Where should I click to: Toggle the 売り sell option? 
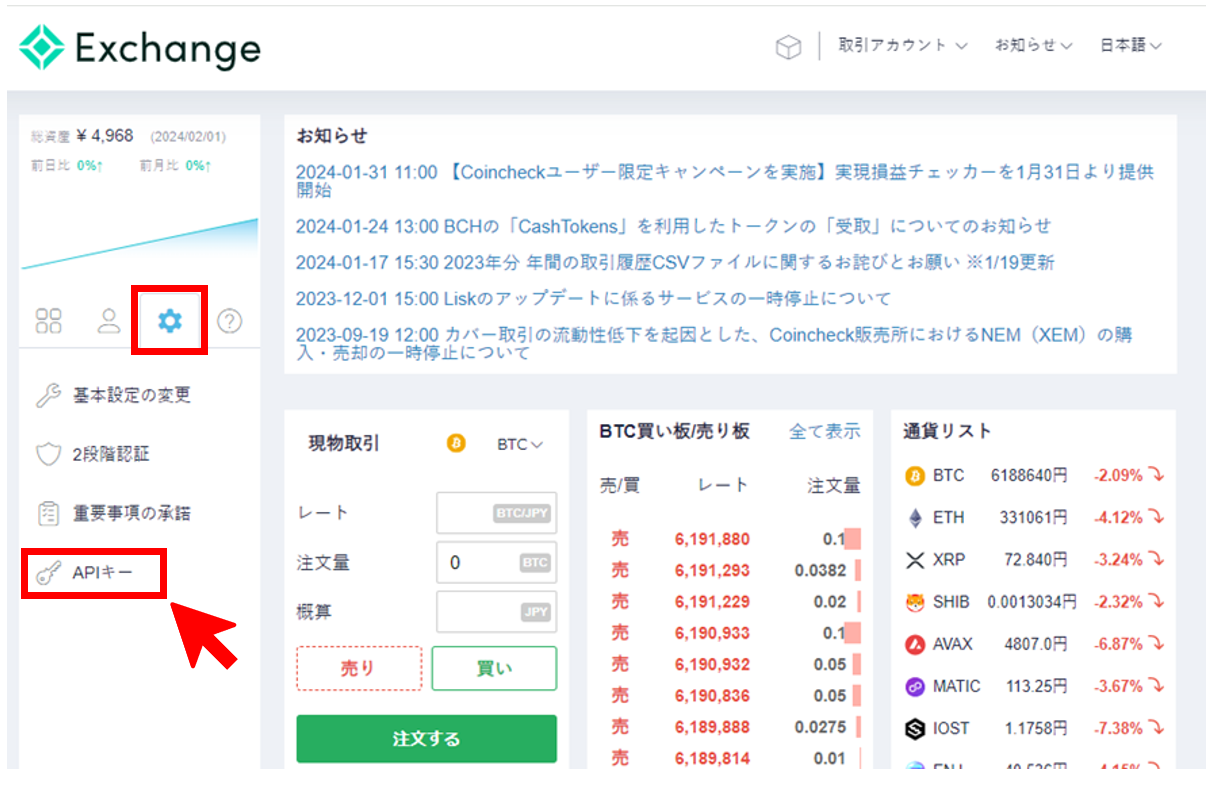coord(359,668)
